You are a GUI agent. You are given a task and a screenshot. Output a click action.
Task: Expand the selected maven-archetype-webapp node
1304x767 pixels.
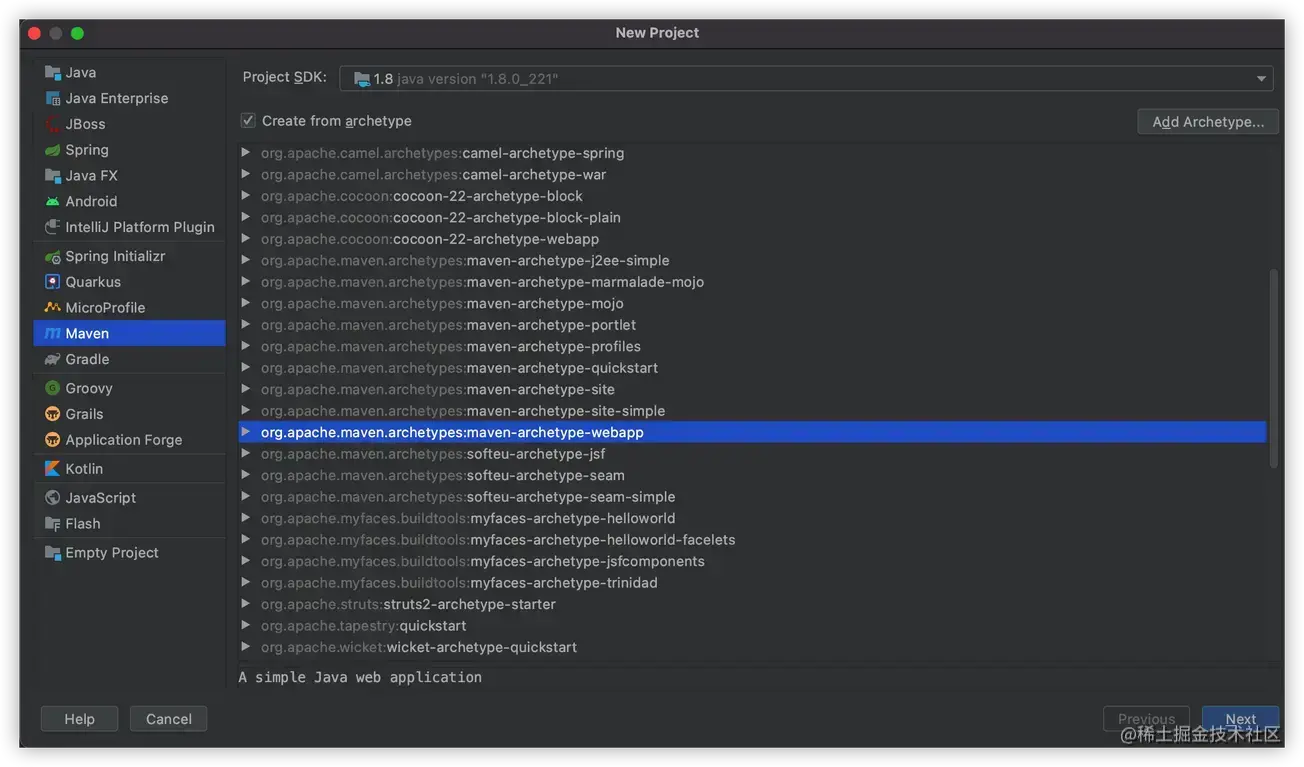click(x=246, y=432)
